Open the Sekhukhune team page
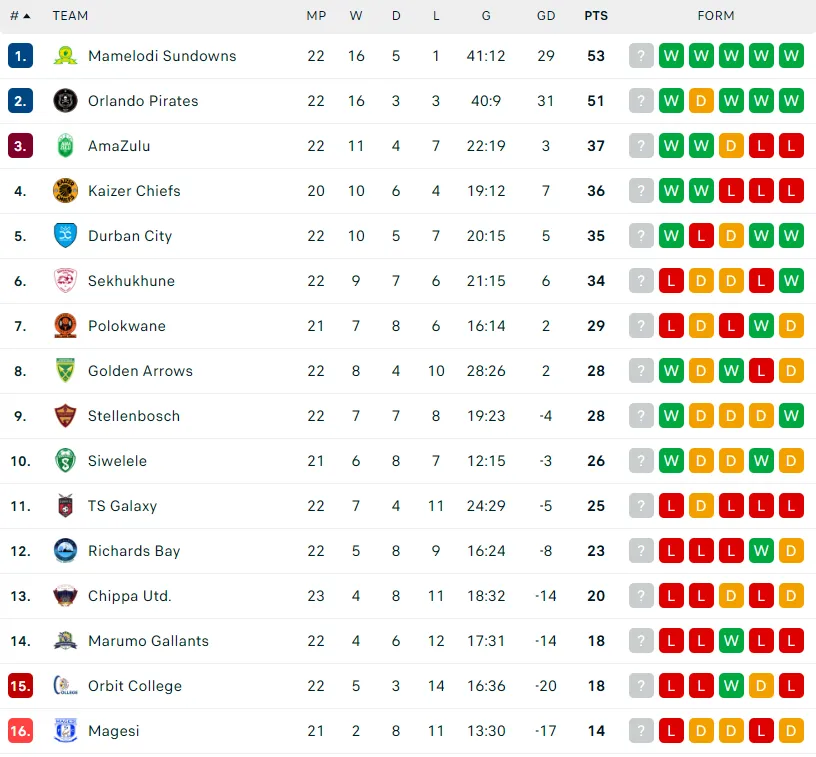This screenshot has height=757, width=816. 131,281
